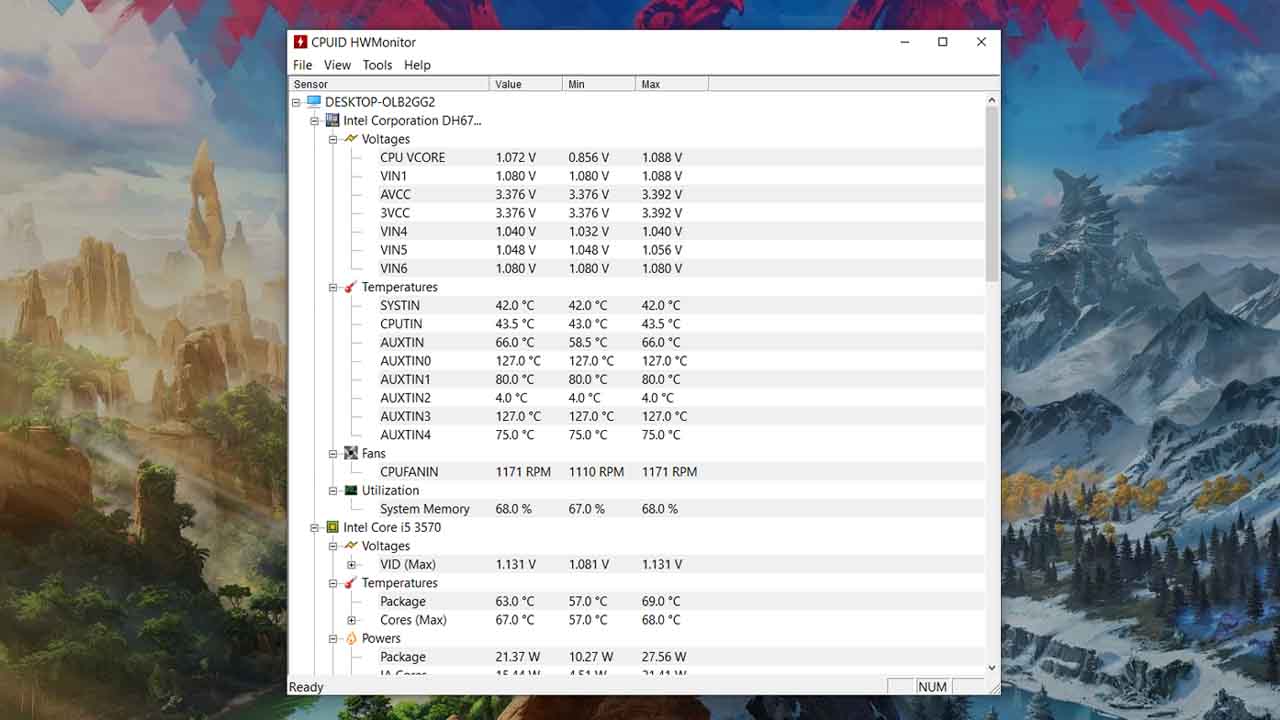Click the Max column header

(648, 84)
